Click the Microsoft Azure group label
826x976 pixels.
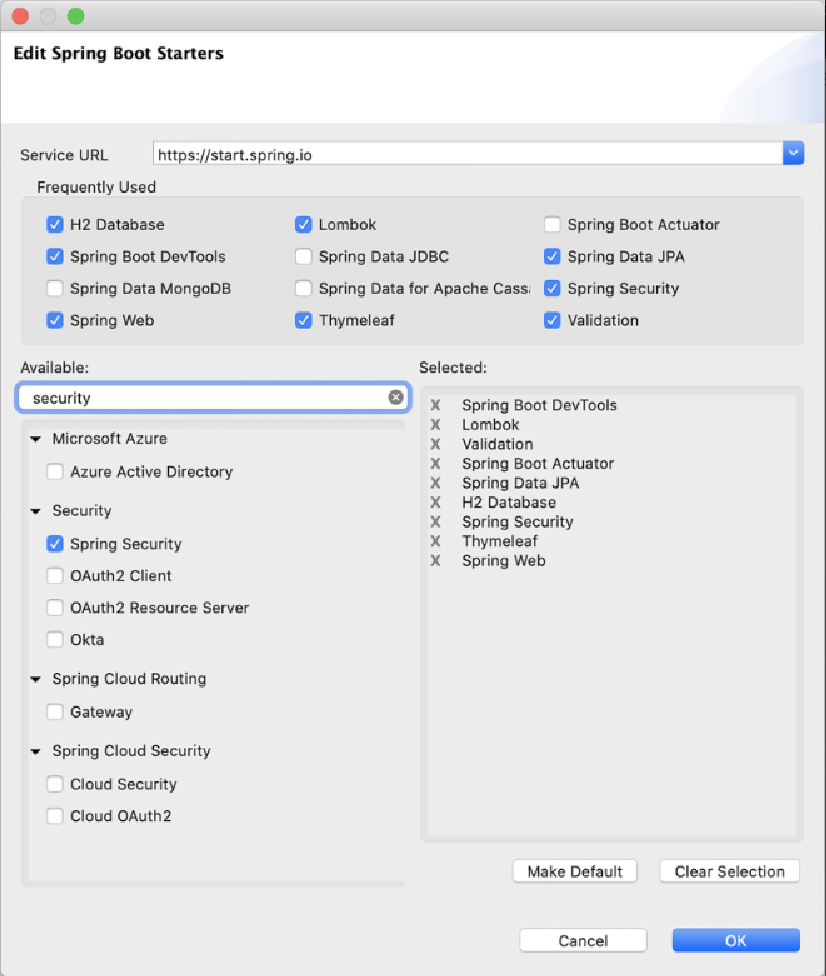coord(110,439)
